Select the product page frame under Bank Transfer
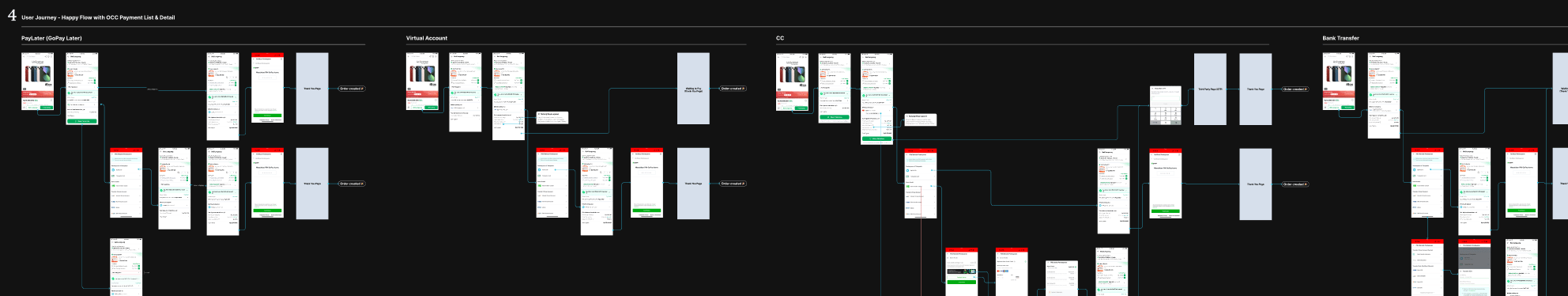The image size is (1568, 296). 1339,82
